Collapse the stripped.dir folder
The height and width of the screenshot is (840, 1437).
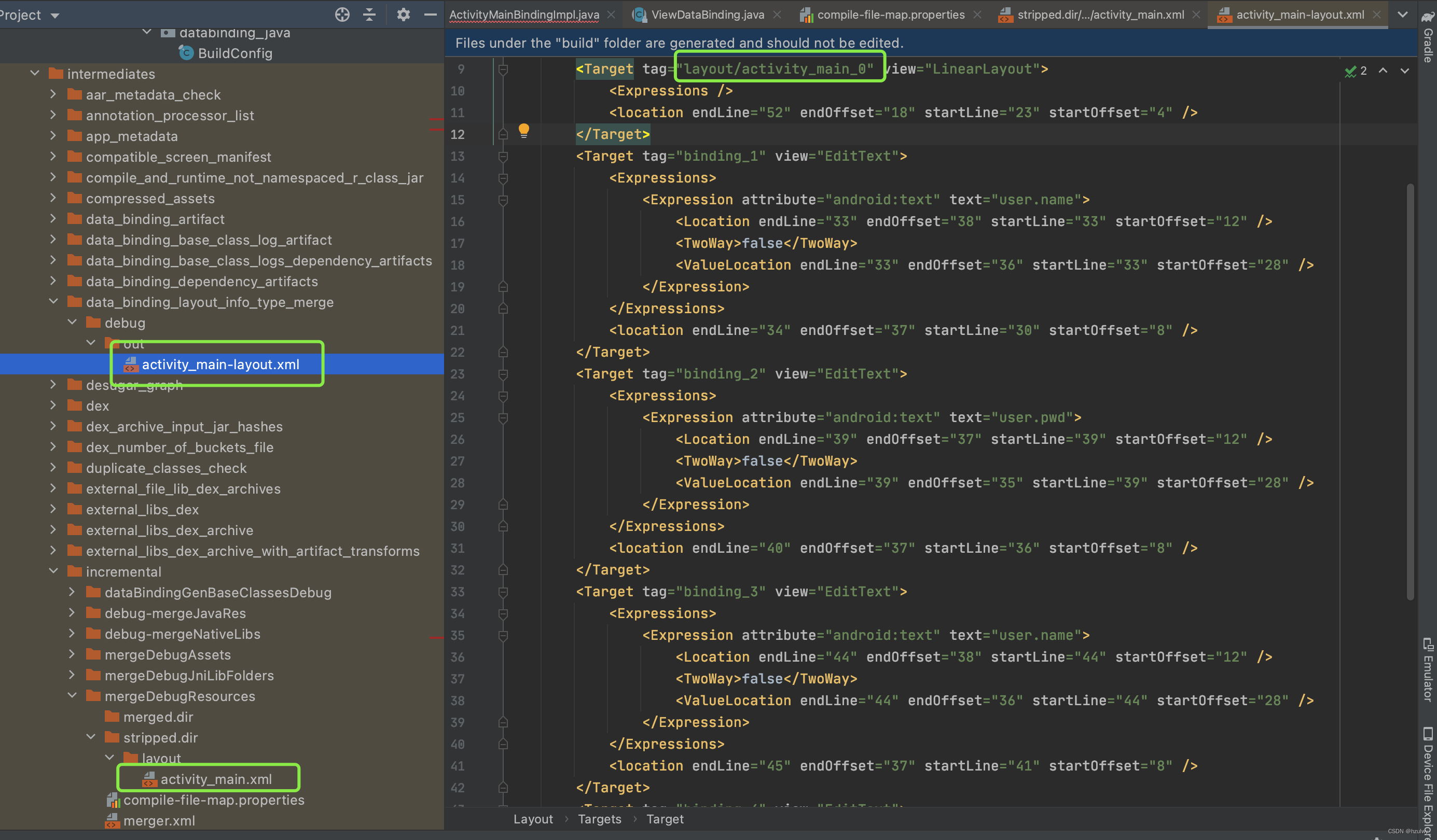click(91, 737)
